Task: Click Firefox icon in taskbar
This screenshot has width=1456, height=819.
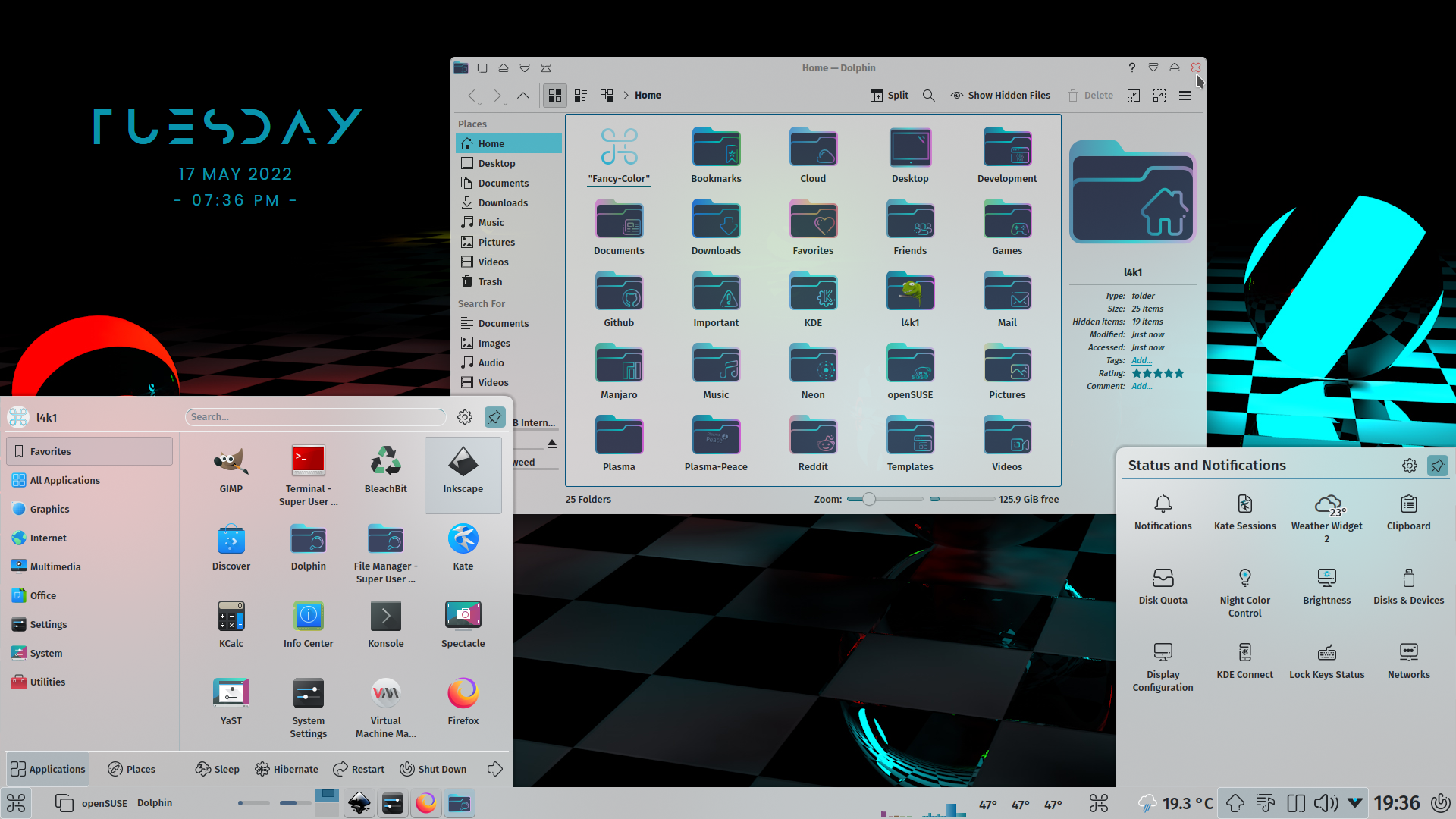Action: coord(426,803)
